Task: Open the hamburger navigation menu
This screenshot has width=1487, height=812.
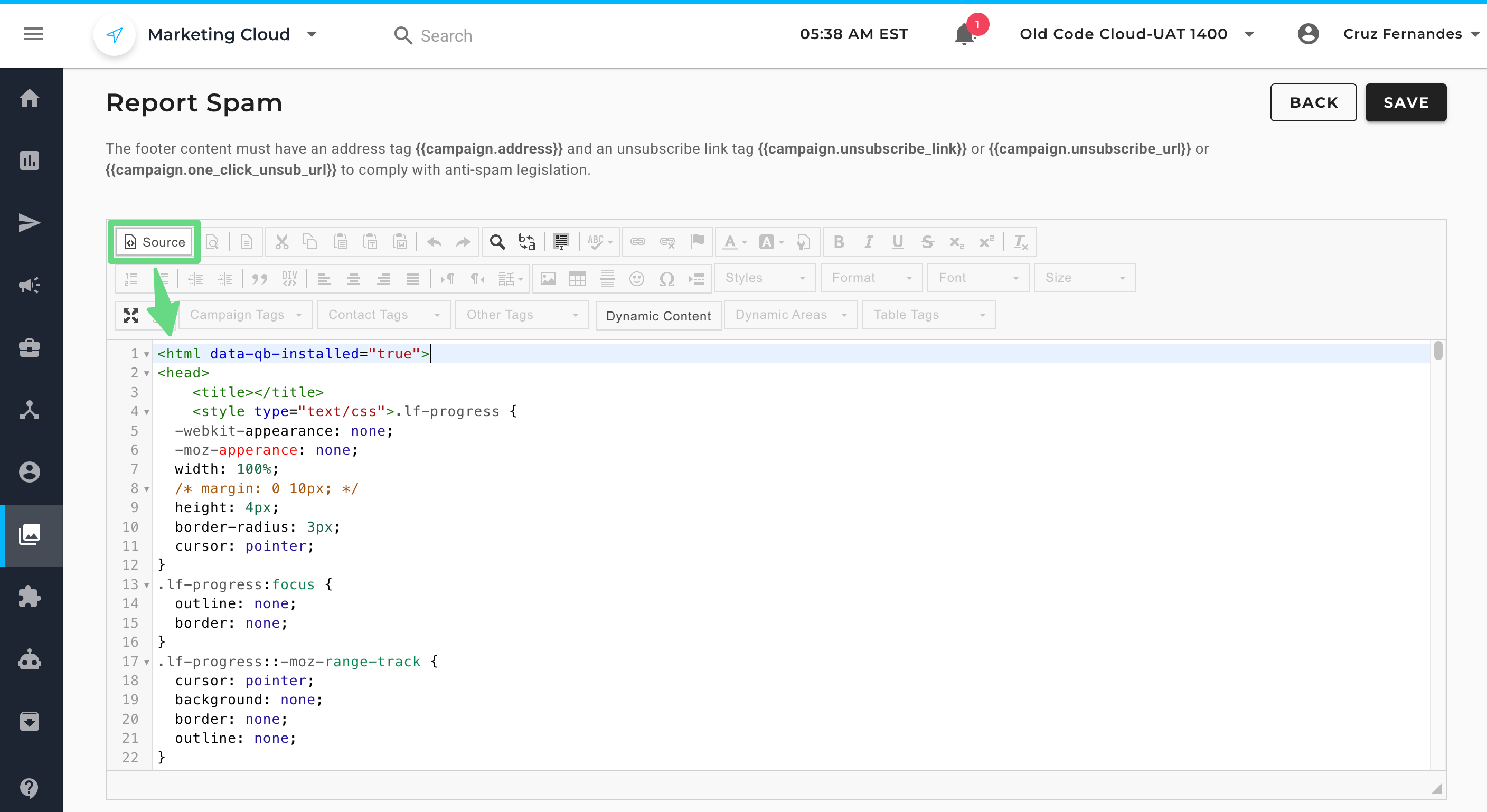Action: click(x=33, y=33)
